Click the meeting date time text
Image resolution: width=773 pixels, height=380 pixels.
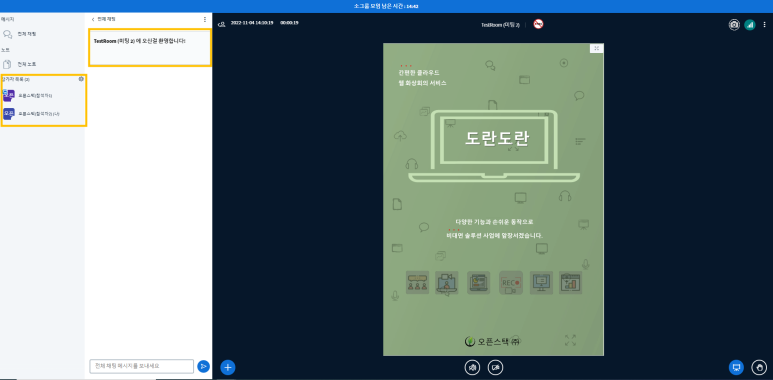point(252,23)
